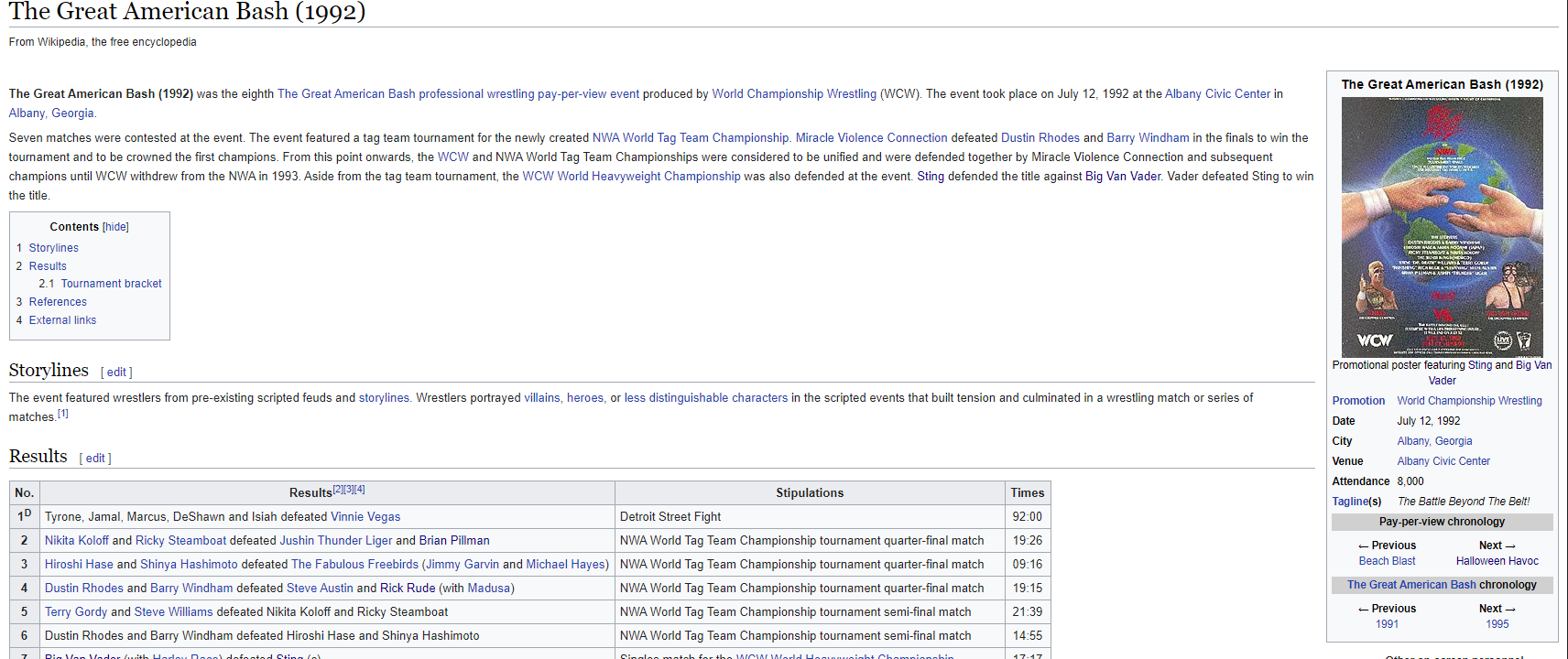Open the storylines link in Storylines section
Viewport: 1568px width, 659px height.
[x=384, y=398]
